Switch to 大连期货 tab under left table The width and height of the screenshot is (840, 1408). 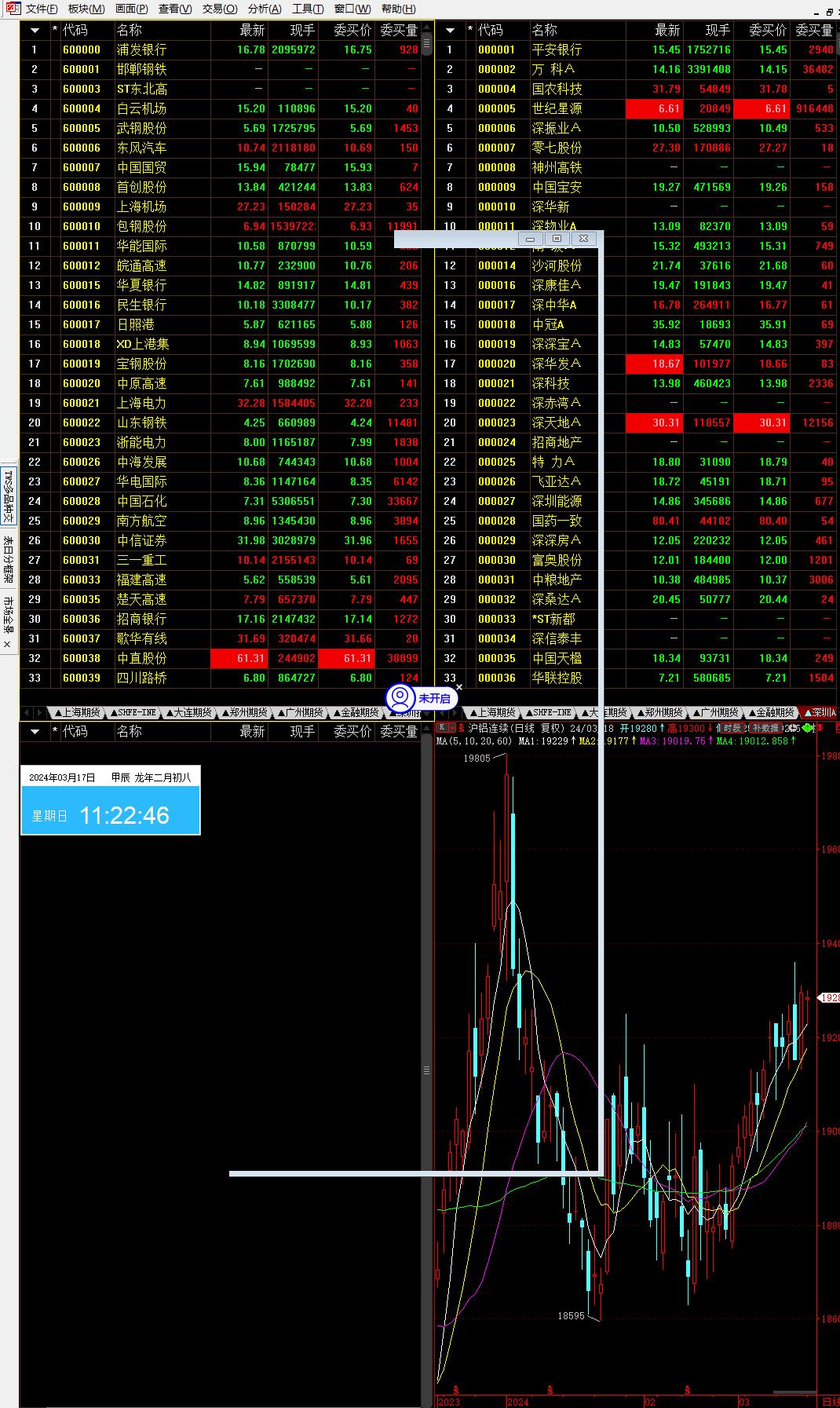tap(188, 712)
